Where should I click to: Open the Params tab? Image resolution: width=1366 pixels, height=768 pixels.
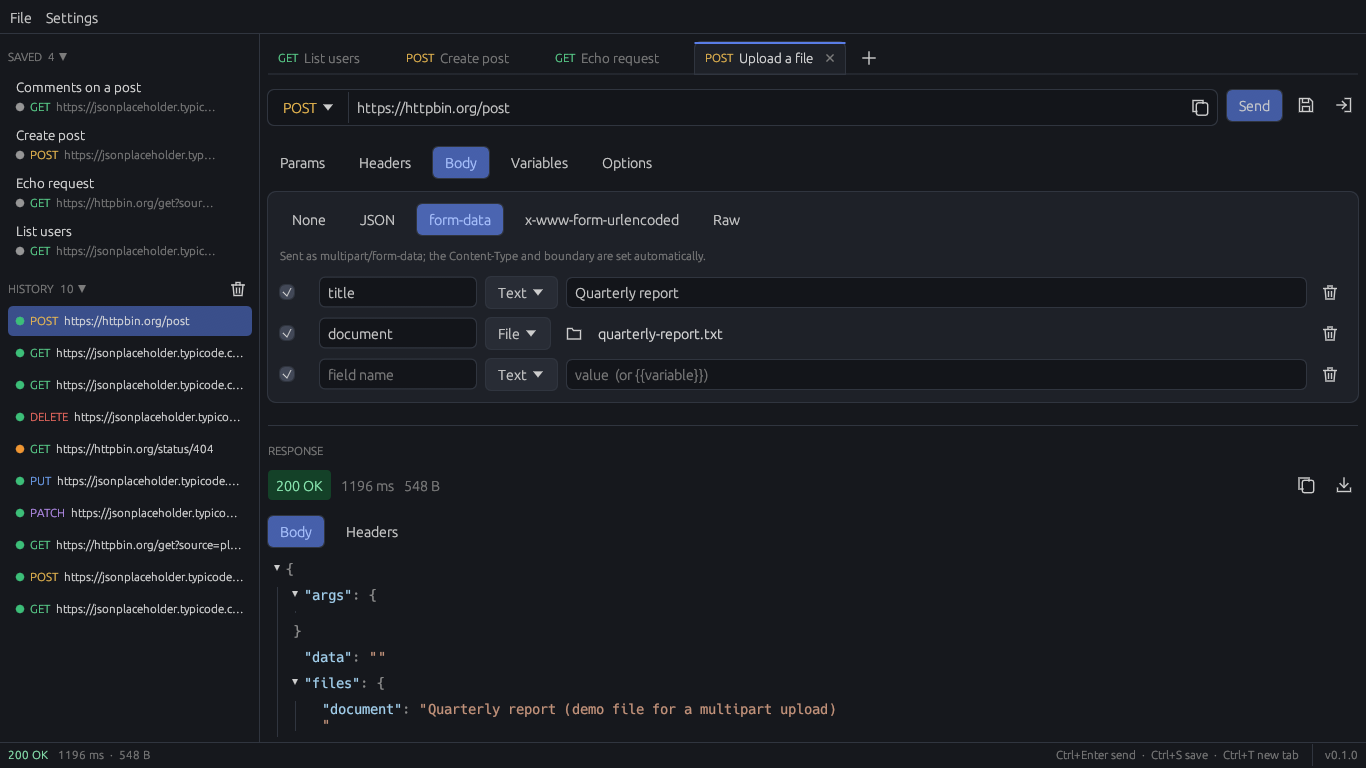click(x=302, y=163)
